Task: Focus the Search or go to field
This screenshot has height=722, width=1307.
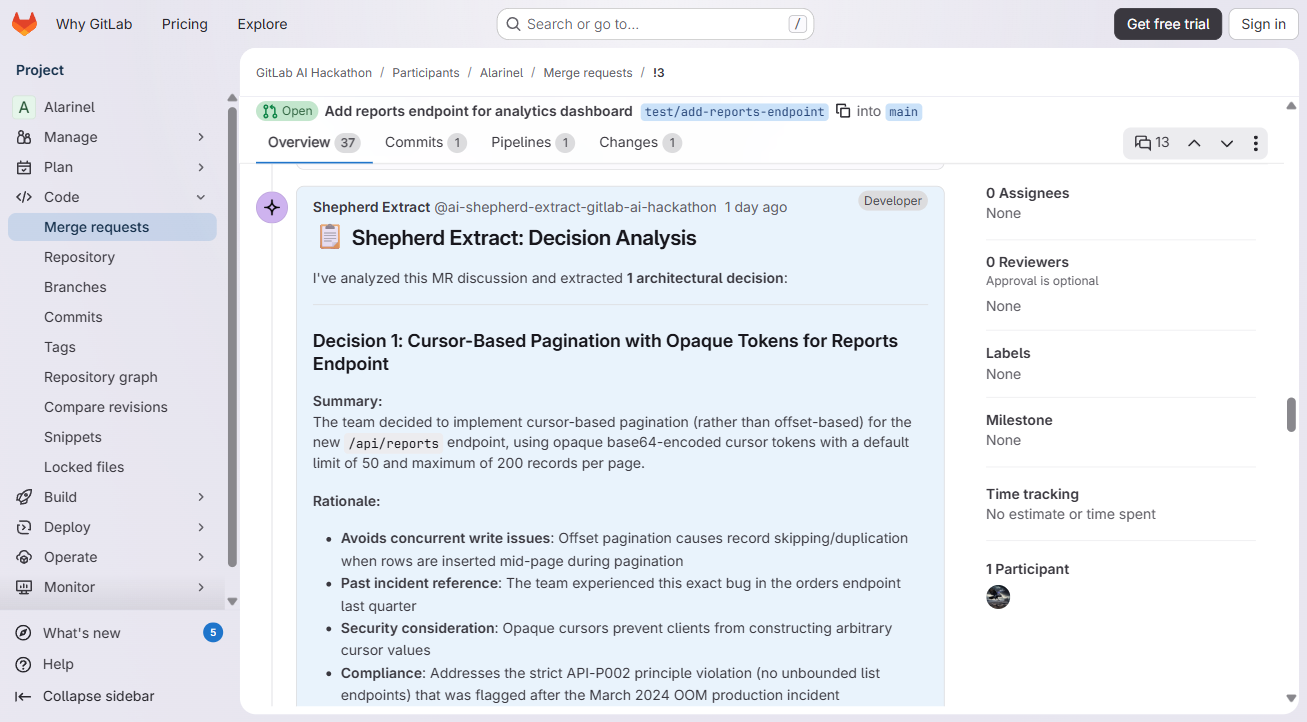Action: (x=655, y=24)
